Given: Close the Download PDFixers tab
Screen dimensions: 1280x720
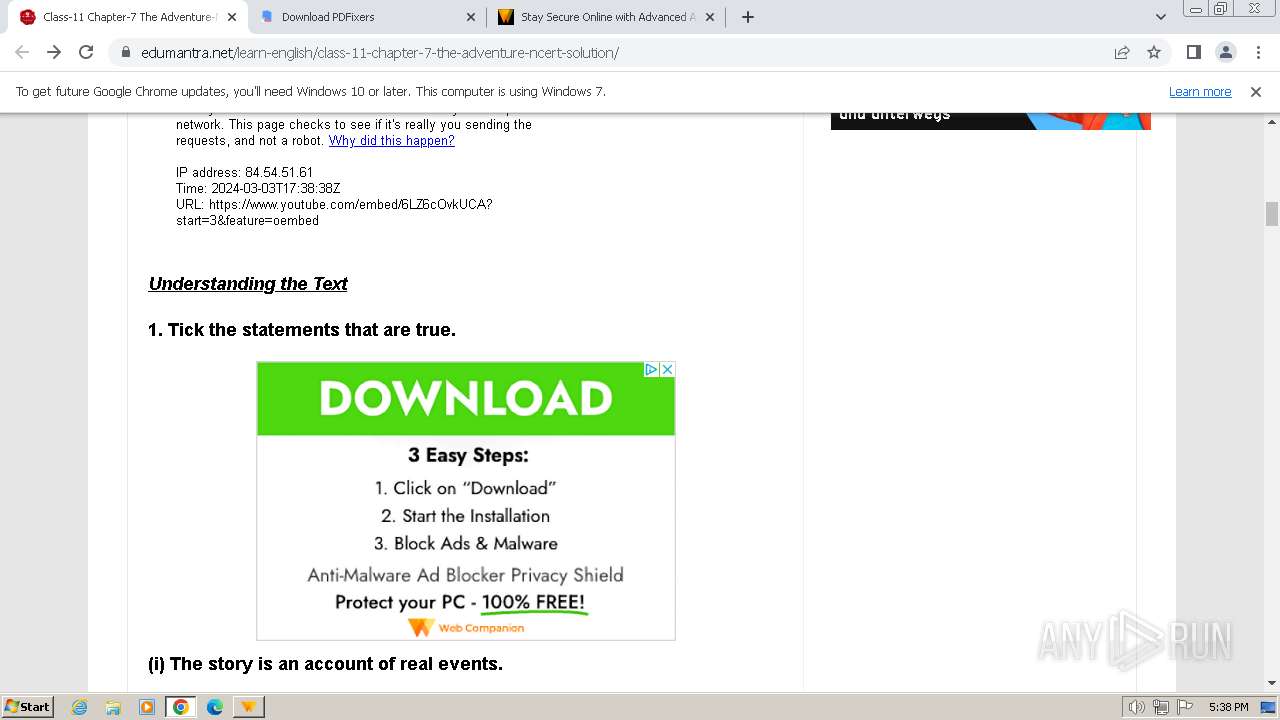Looking at the screenshot, I should pyautogui.click(x=471, y=17).
